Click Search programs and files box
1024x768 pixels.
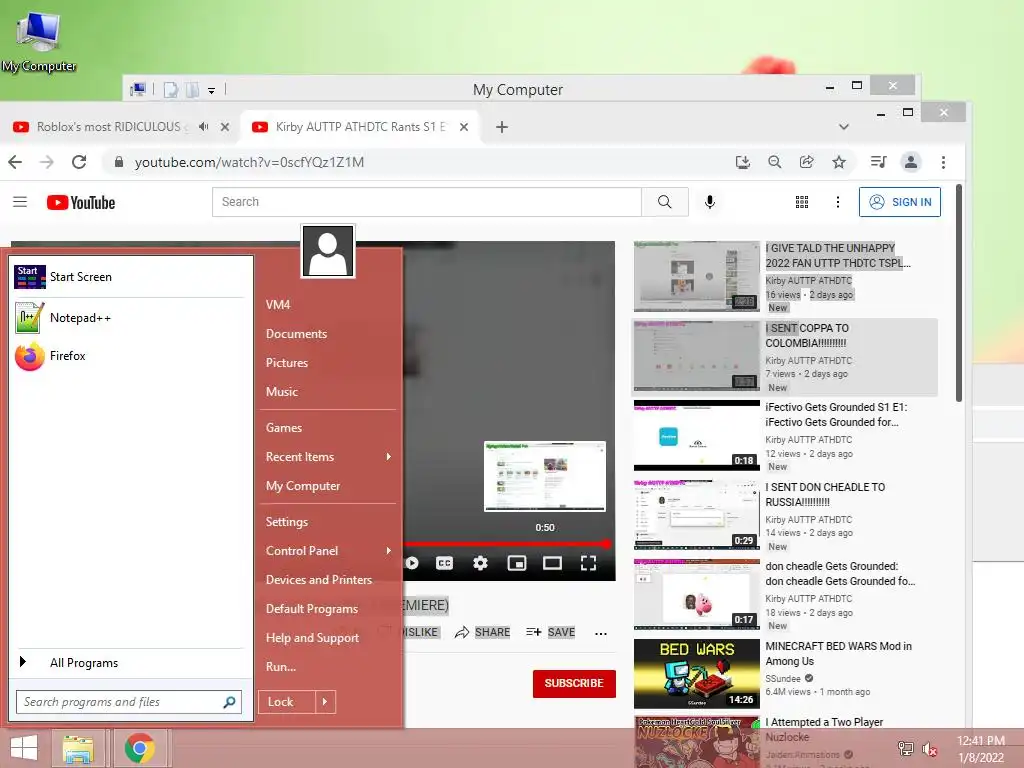(x=129, y=702)
